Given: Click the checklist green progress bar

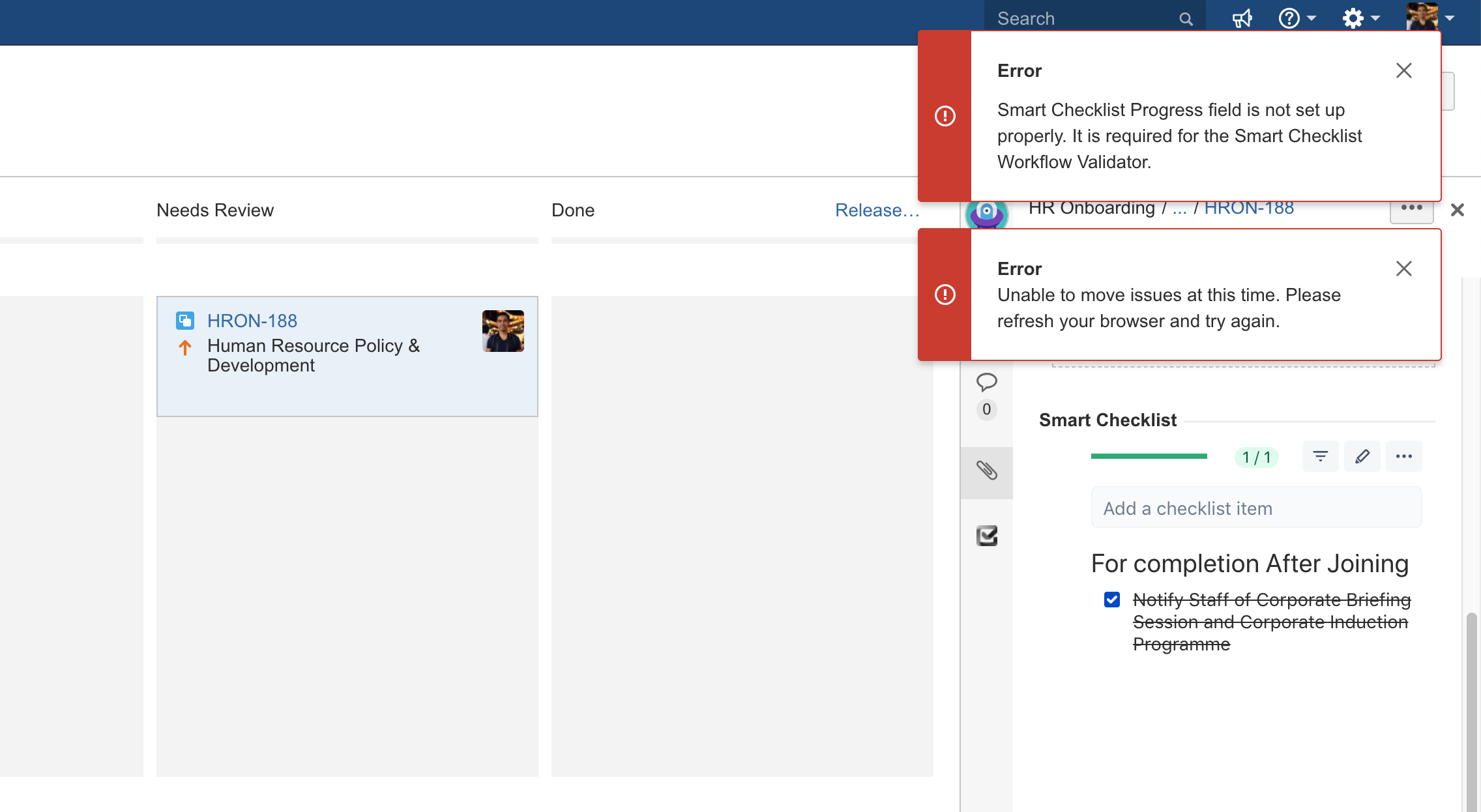Looking at the screenshot, I should [1149, 456].
